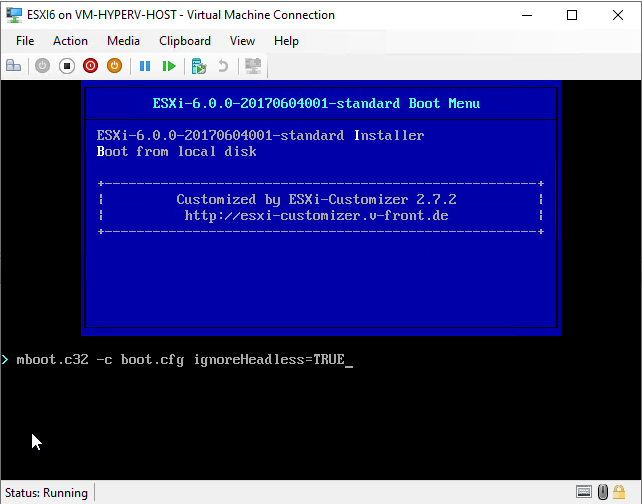The height and width of the screenshot is (504, 642).
Task: Open the File menu
Action: tap(25, 41)
